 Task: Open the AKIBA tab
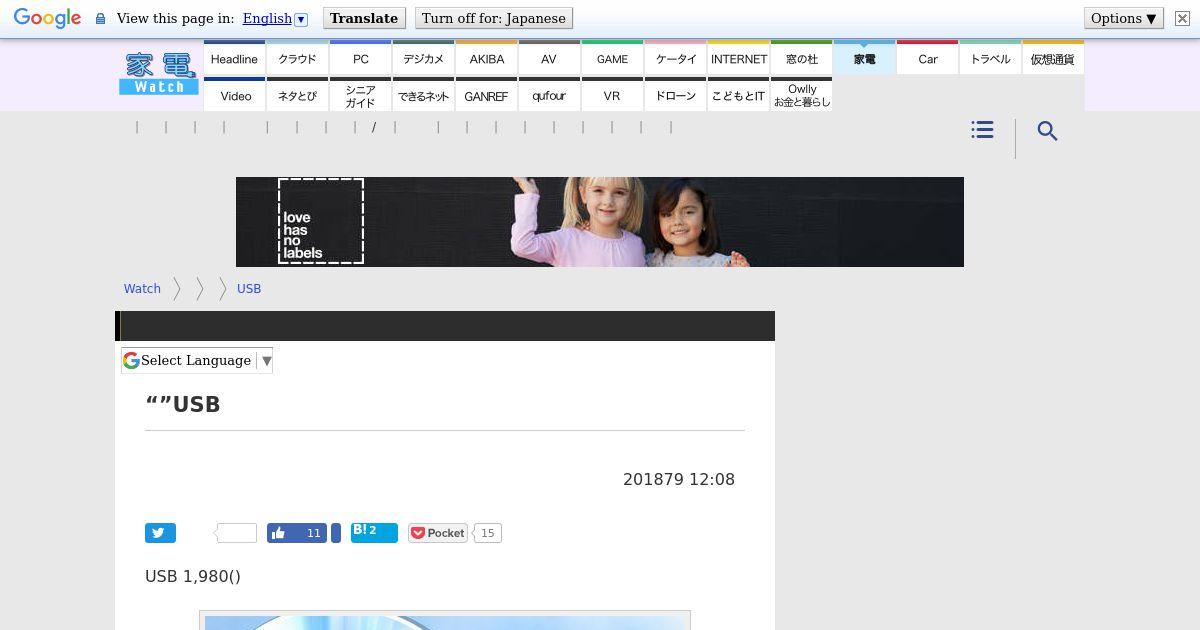click(x=486, y=58)
